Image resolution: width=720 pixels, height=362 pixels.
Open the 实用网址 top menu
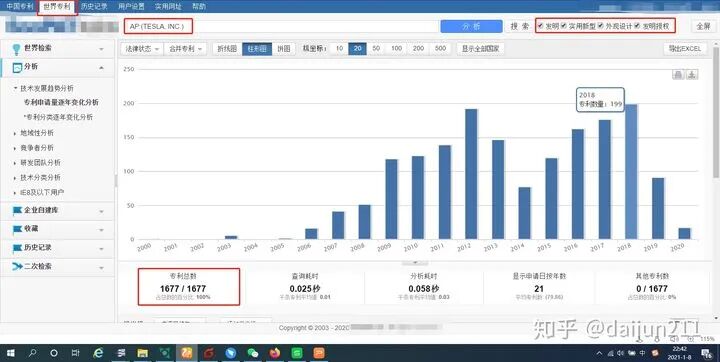(168, 6)
